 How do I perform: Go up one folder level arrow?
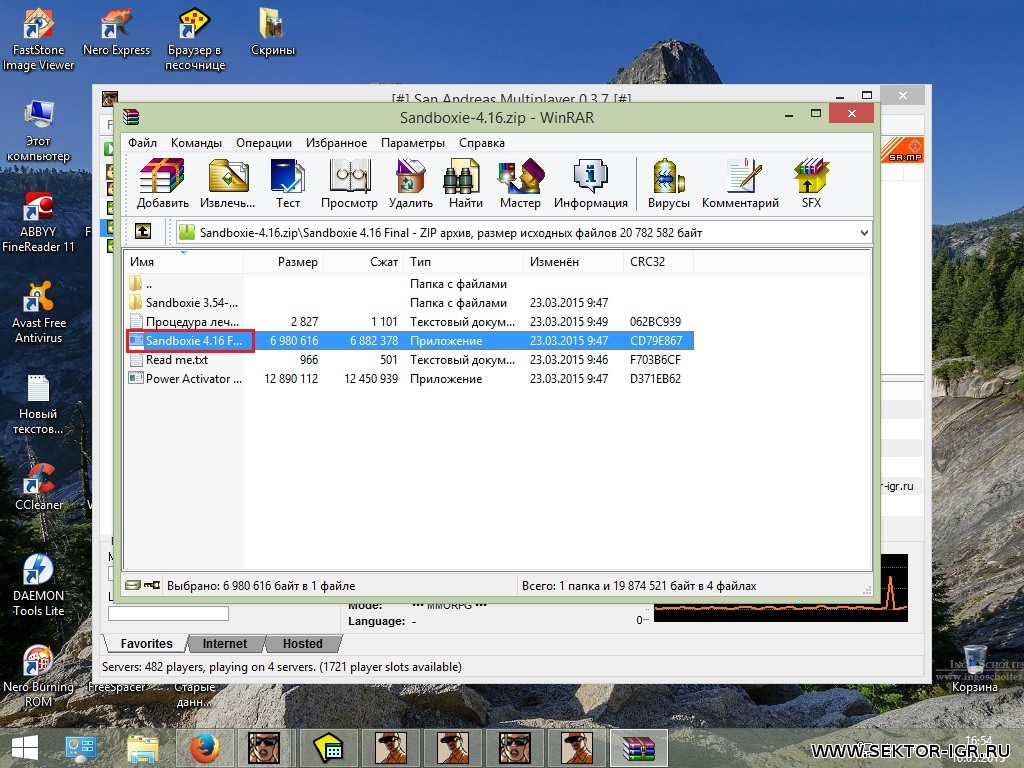[143, 231]
